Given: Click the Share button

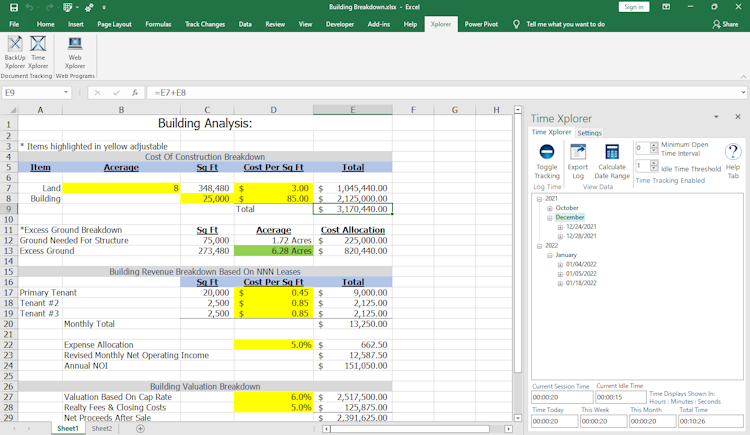Looking at the screenshot, I should 725,24.
